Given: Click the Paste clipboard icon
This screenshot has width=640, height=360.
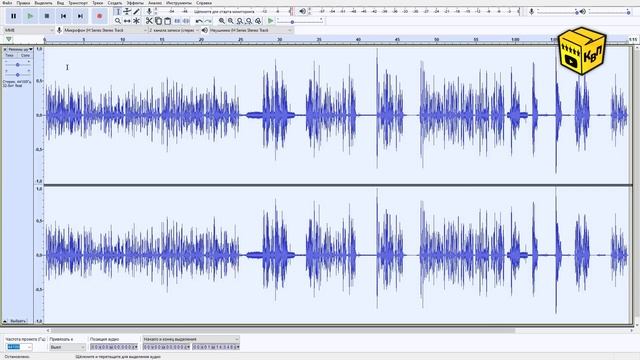Looking at the screenshot, I should pos(167,21).
